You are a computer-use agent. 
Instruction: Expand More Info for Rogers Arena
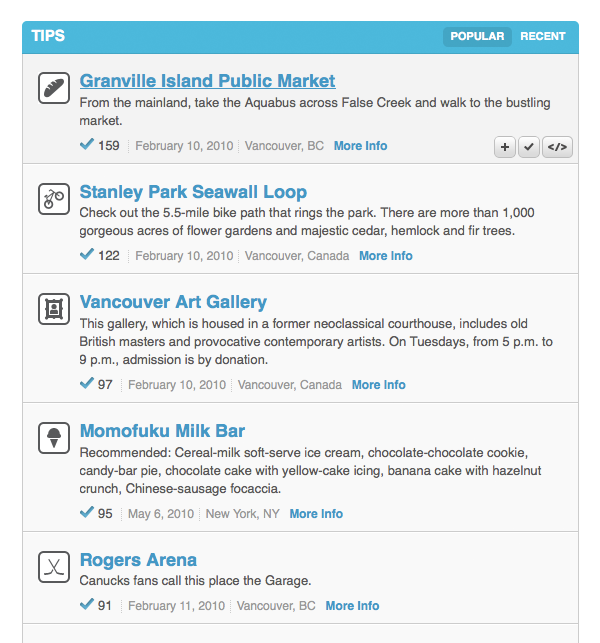tap(352, 606)
